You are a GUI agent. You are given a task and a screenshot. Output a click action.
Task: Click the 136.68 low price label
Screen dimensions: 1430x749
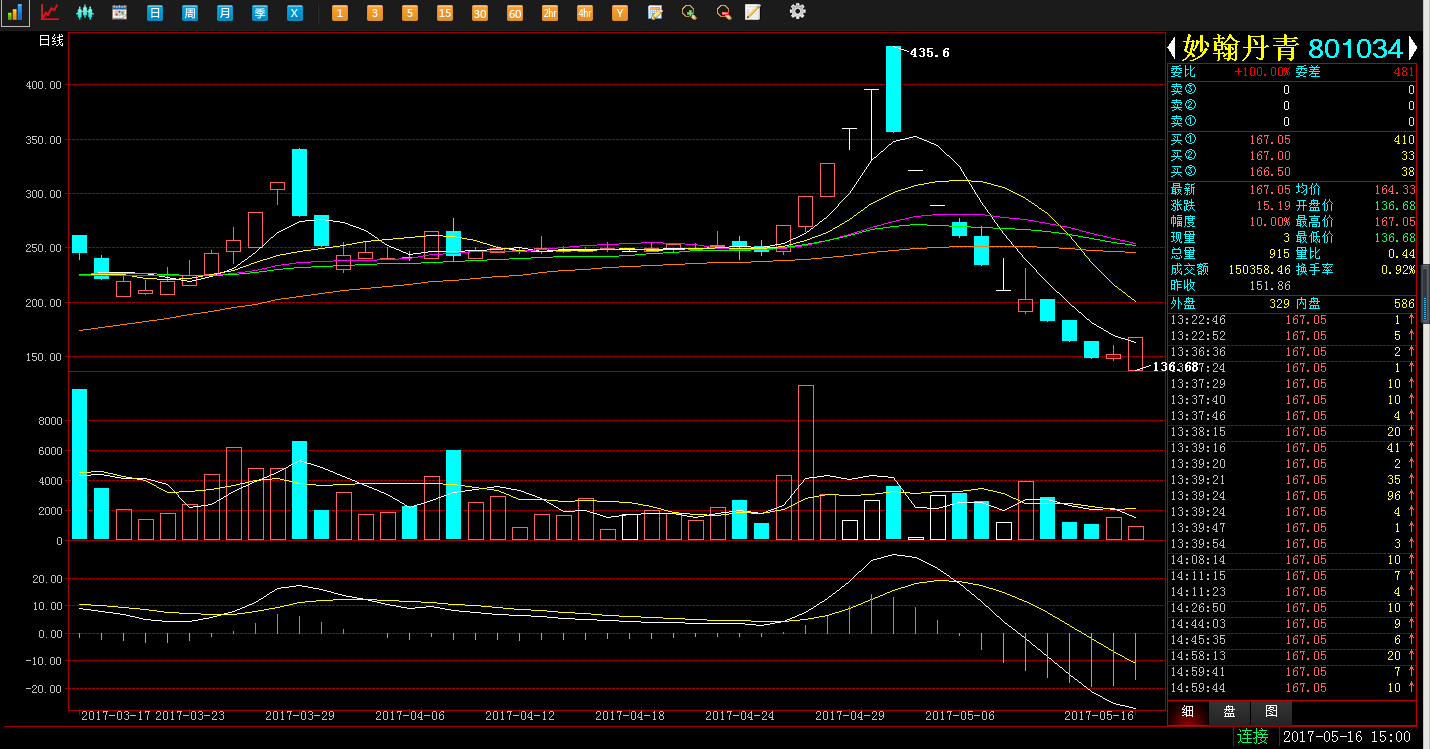1175,367
